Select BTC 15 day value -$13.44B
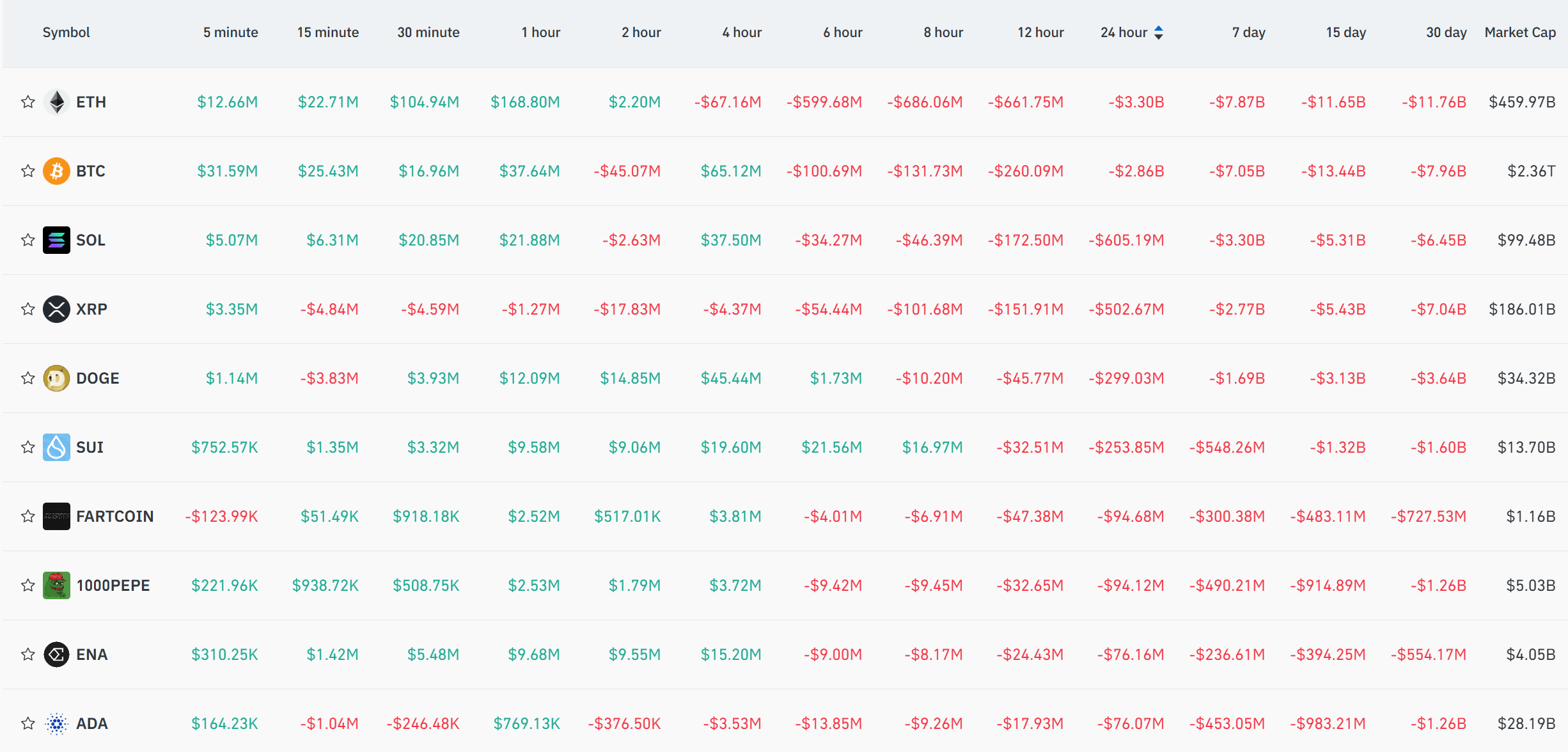Image resolution: width=1568 pixels, height=752 pixels. [1333, 171]
